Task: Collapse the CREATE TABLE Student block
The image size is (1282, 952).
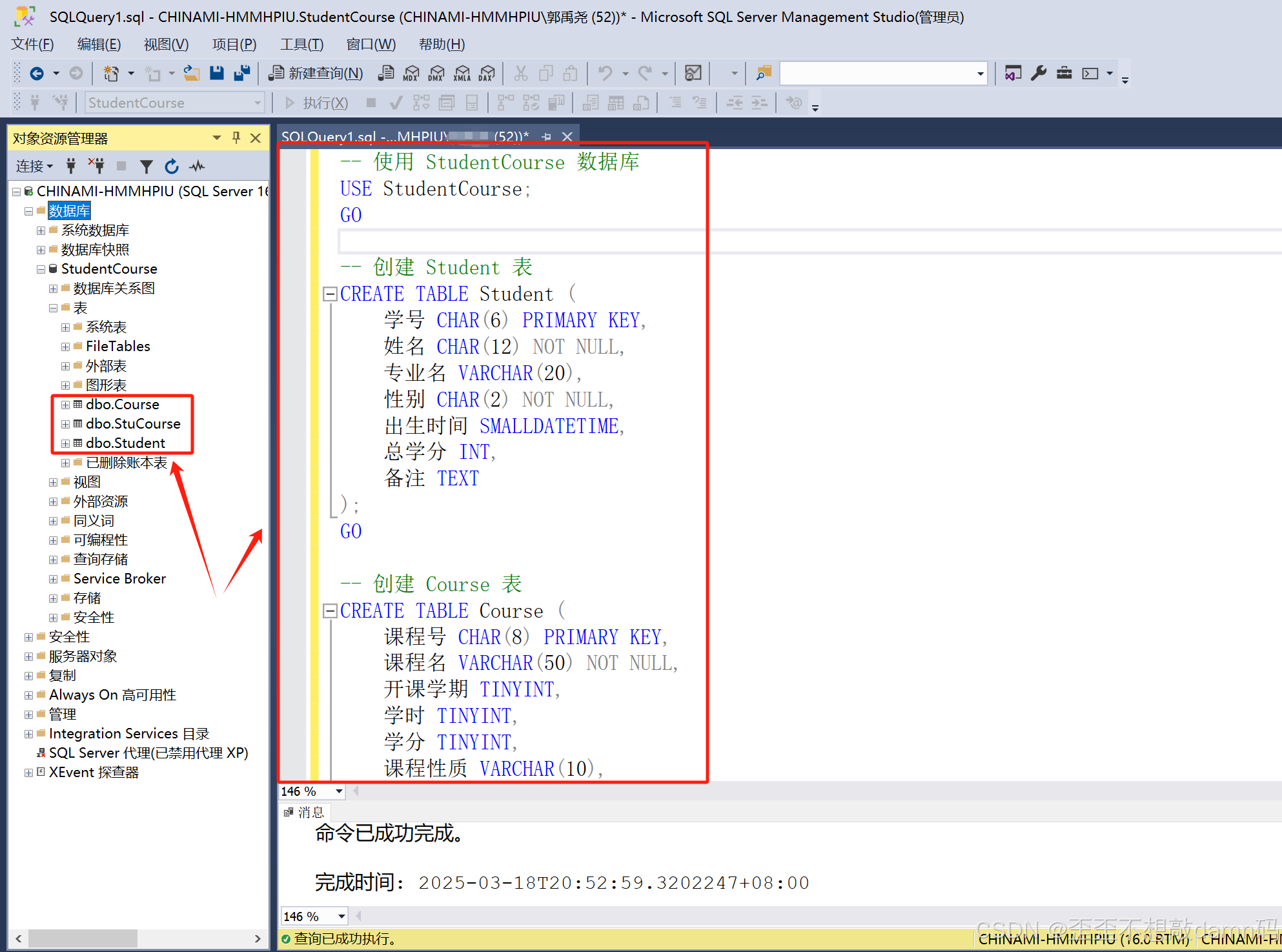Action: pyautogui.click(x=330, y=294)
